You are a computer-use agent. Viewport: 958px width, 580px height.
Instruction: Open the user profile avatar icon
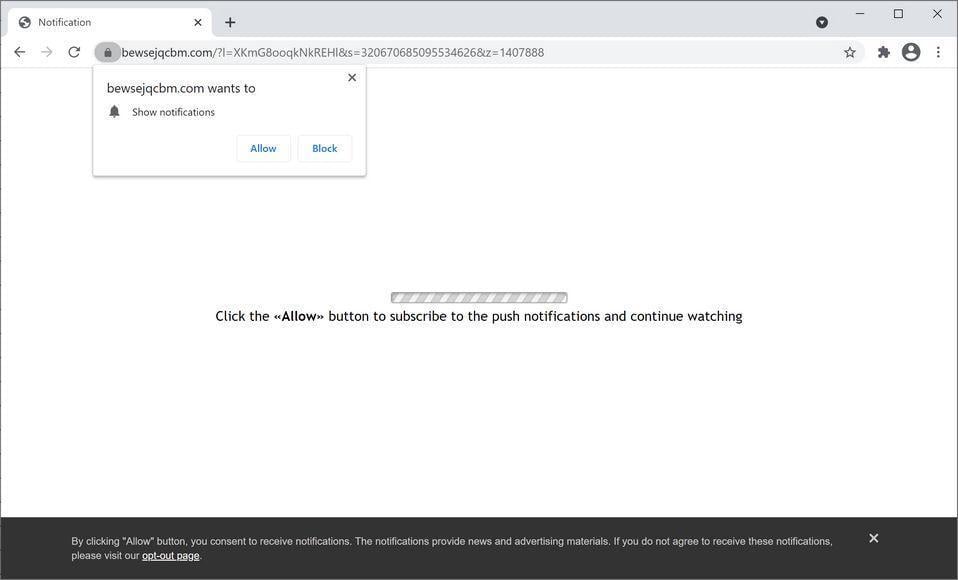[x=910, y=52]
